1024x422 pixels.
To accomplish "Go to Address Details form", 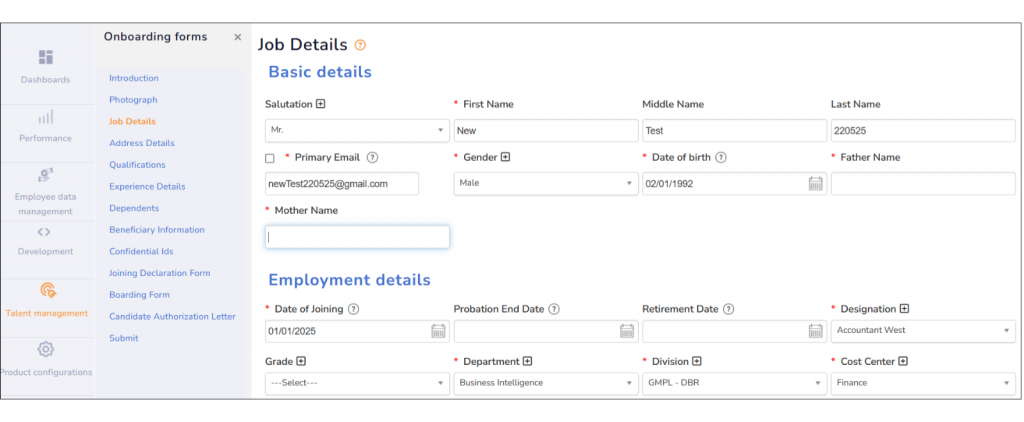I will [x=142, y=143].
